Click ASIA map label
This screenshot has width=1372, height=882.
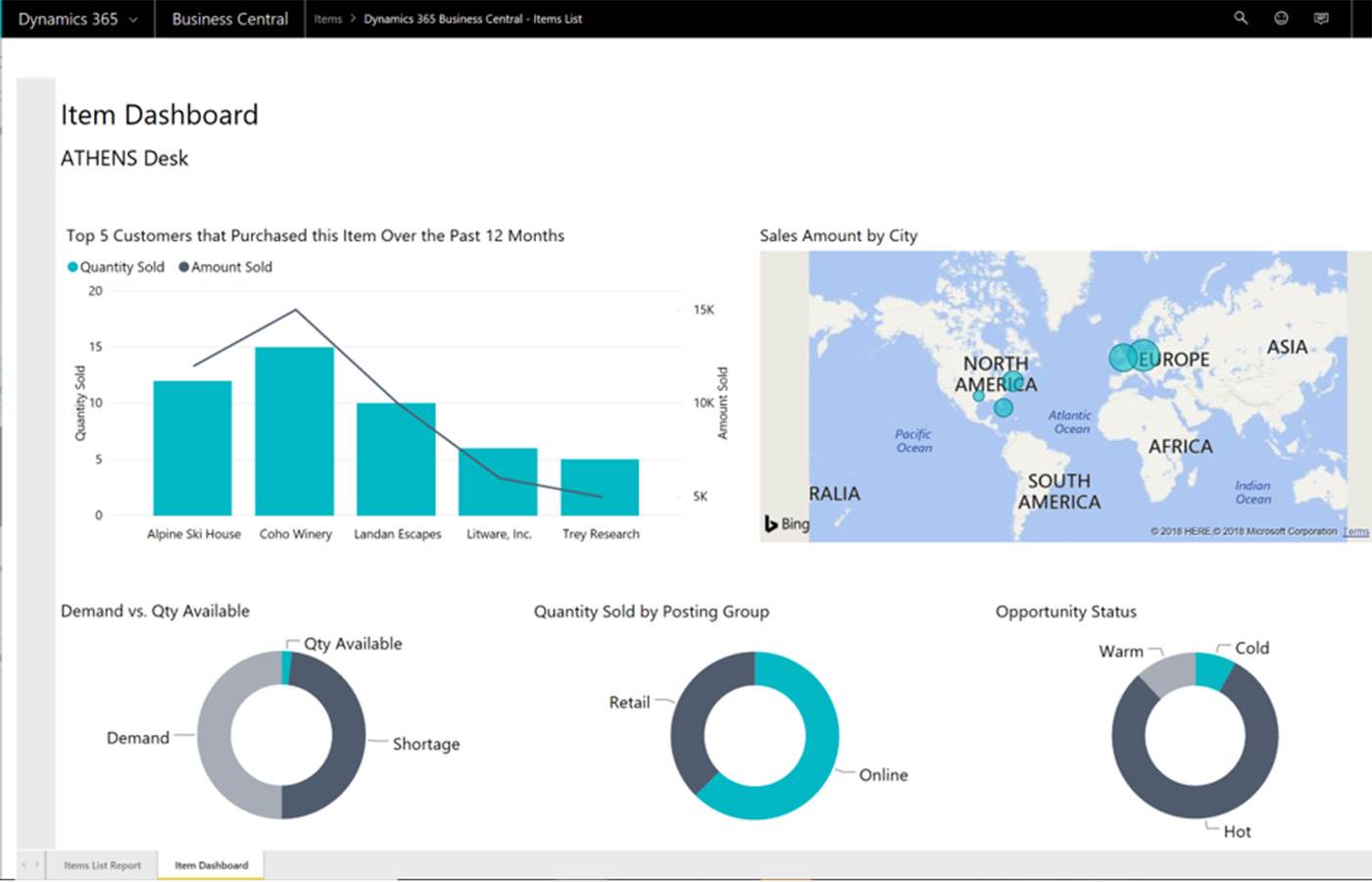[1287, 347]
